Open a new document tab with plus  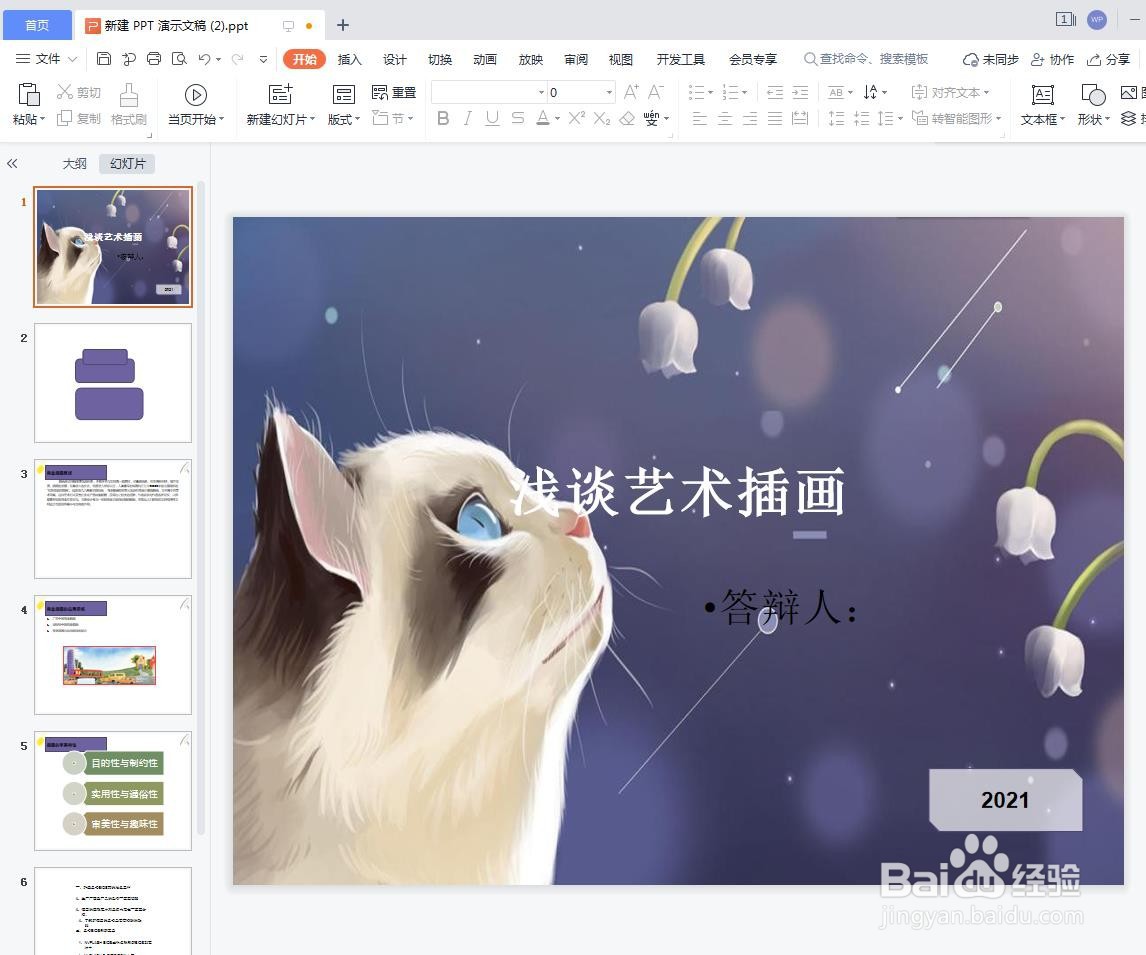tap(342, 26)
